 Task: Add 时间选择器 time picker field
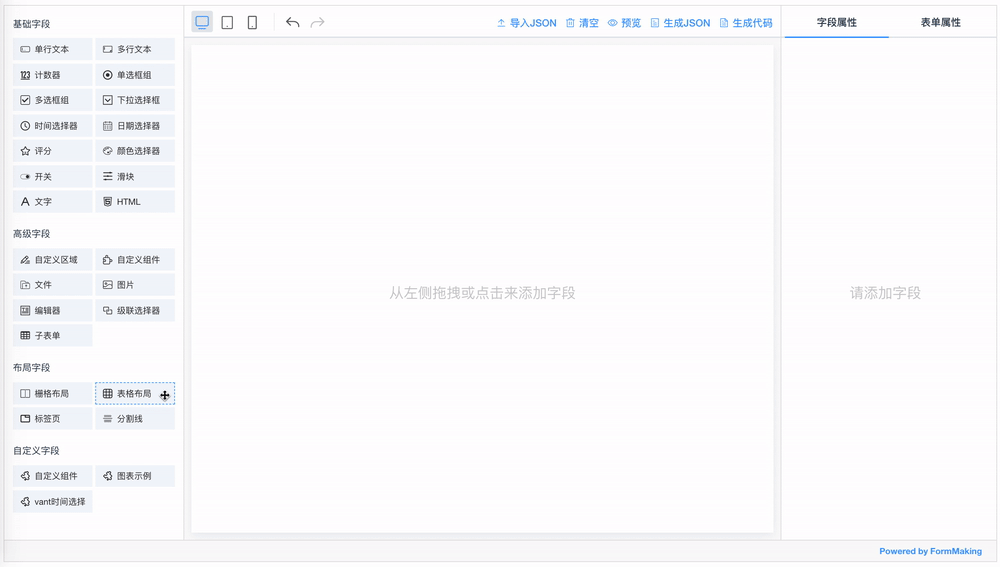(52, 126)
